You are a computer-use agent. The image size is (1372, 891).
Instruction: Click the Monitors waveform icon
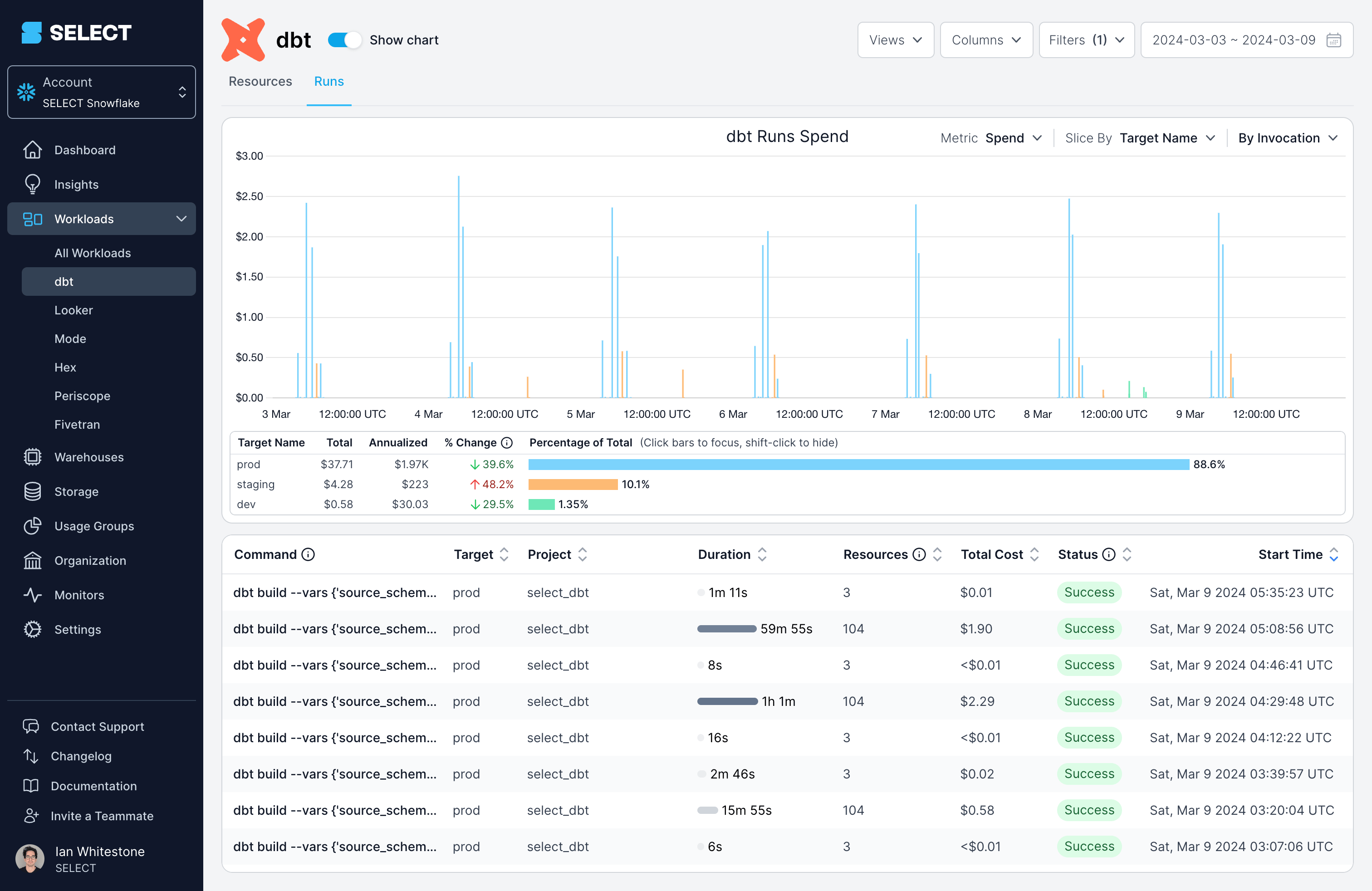tap(33, 595)
